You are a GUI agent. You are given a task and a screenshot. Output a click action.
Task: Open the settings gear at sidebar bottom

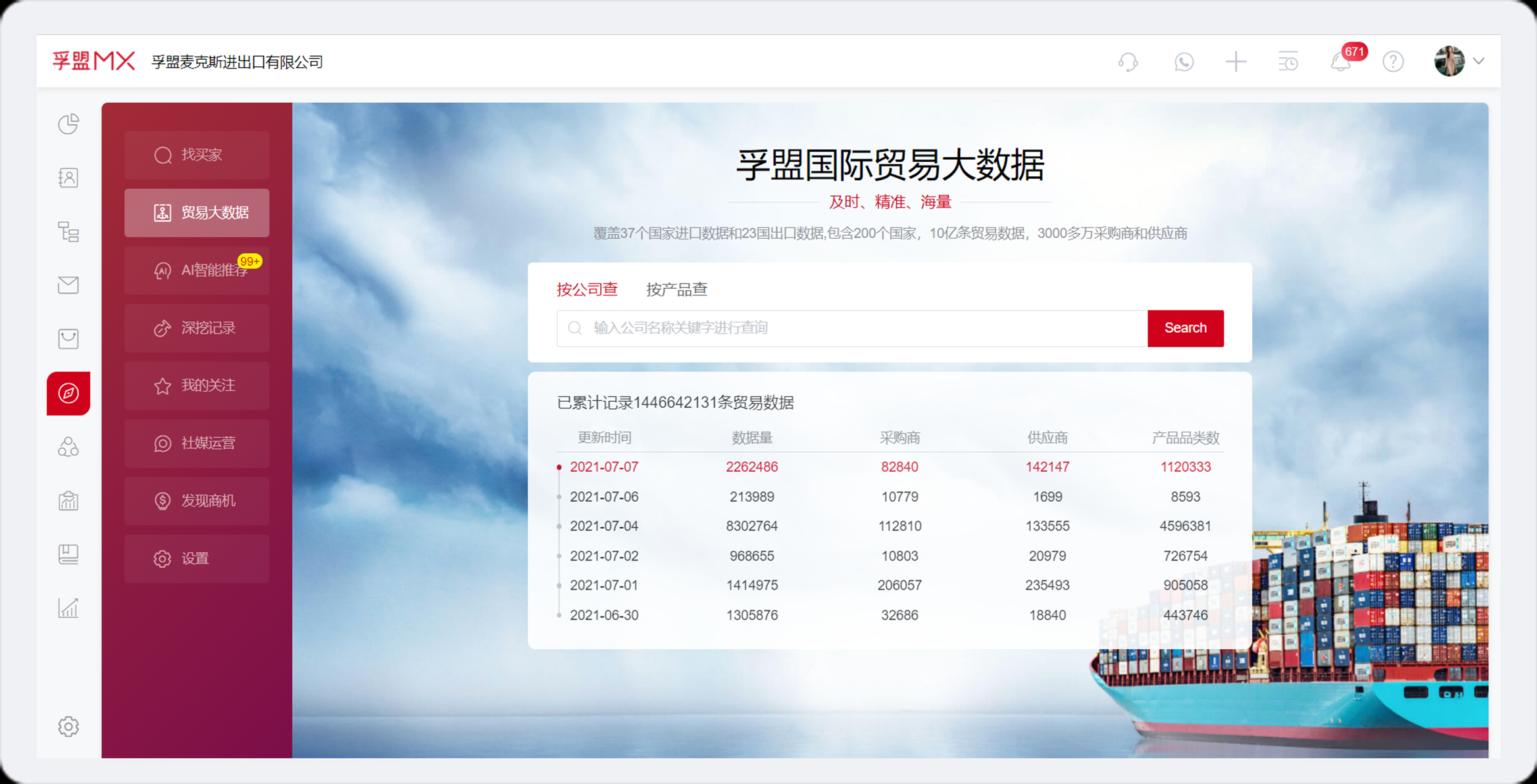tap(68, 726)
